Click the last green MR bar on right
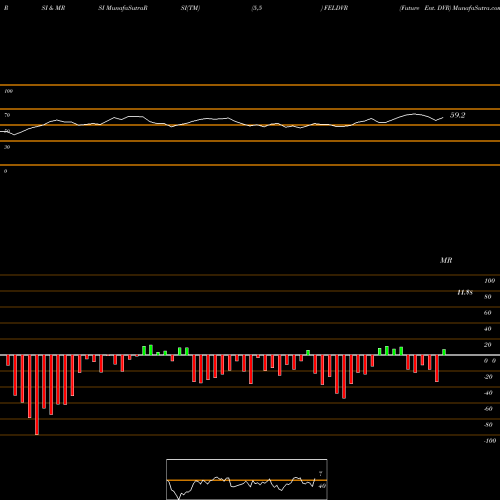Viewport: 500px width, 500px height. (x=444, y=352)
